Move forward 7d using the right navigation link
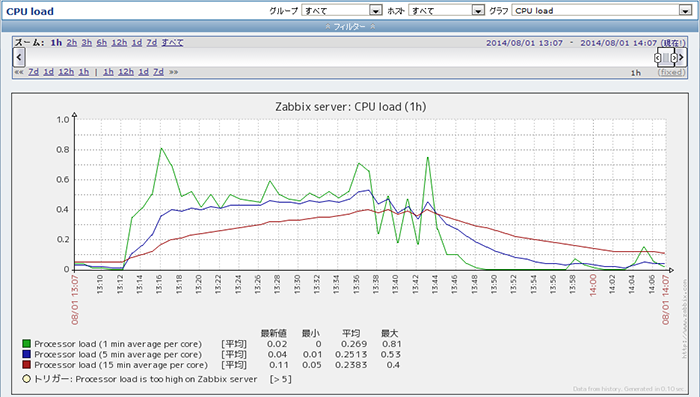The height and width of the screenshot is (397, 700). pyautogui.click(x=158, y=71)
